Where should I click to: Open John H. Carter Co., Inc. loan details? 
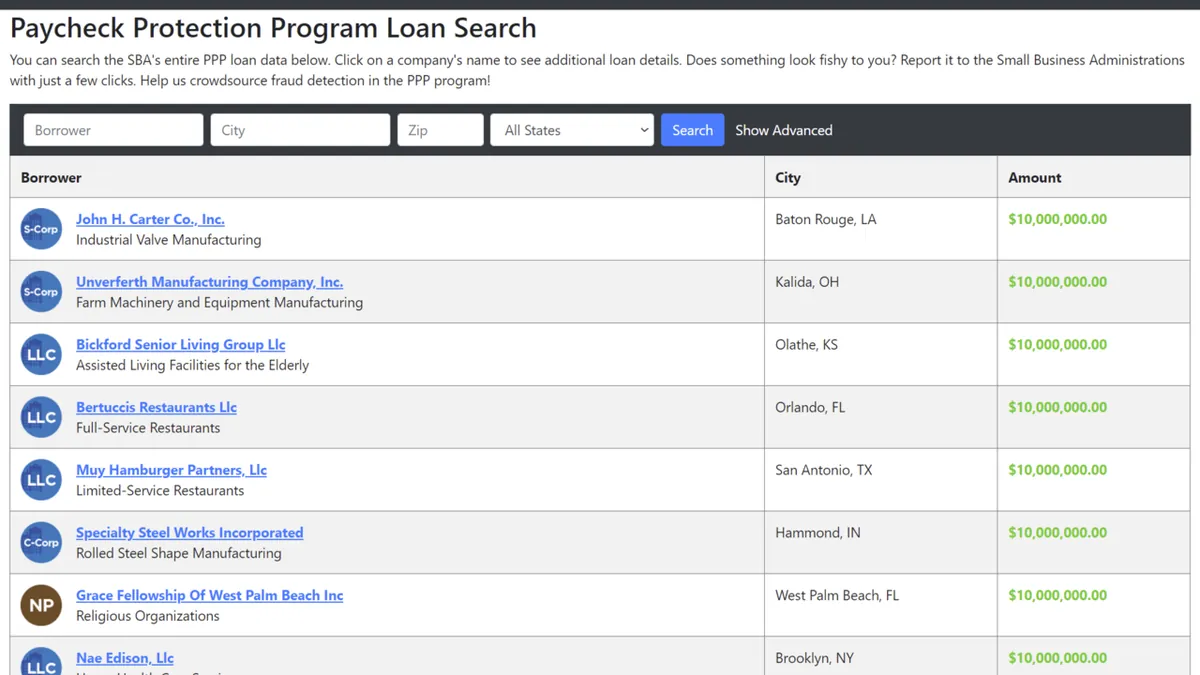(x=150, y=219)
